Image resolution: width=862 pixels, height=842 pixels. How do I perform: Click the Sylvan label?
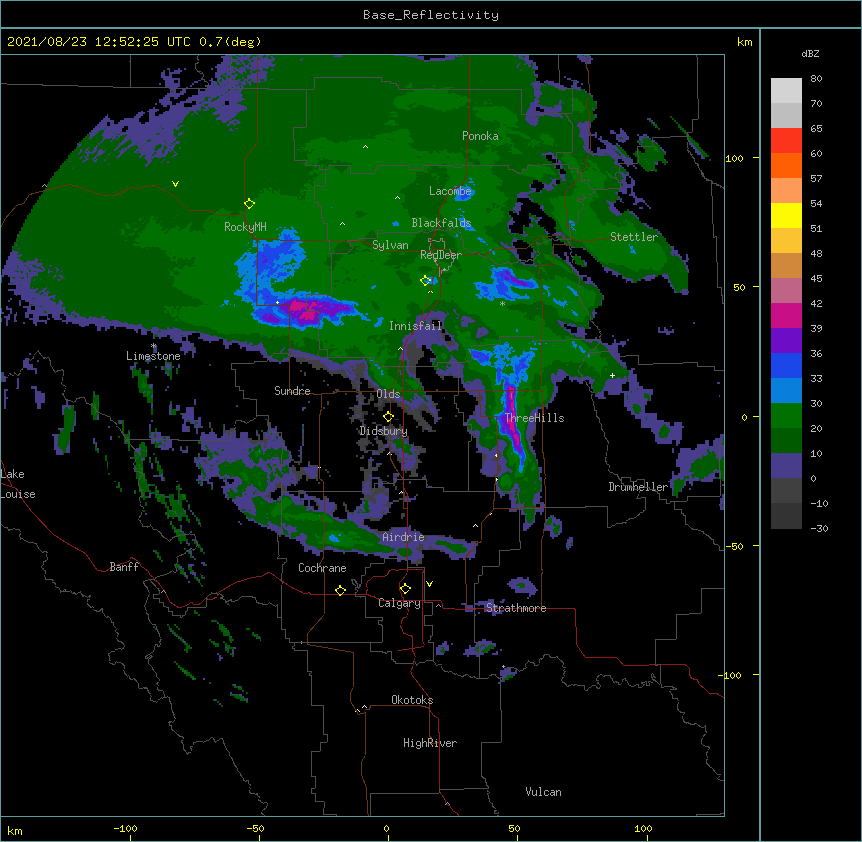pos(390,245)
